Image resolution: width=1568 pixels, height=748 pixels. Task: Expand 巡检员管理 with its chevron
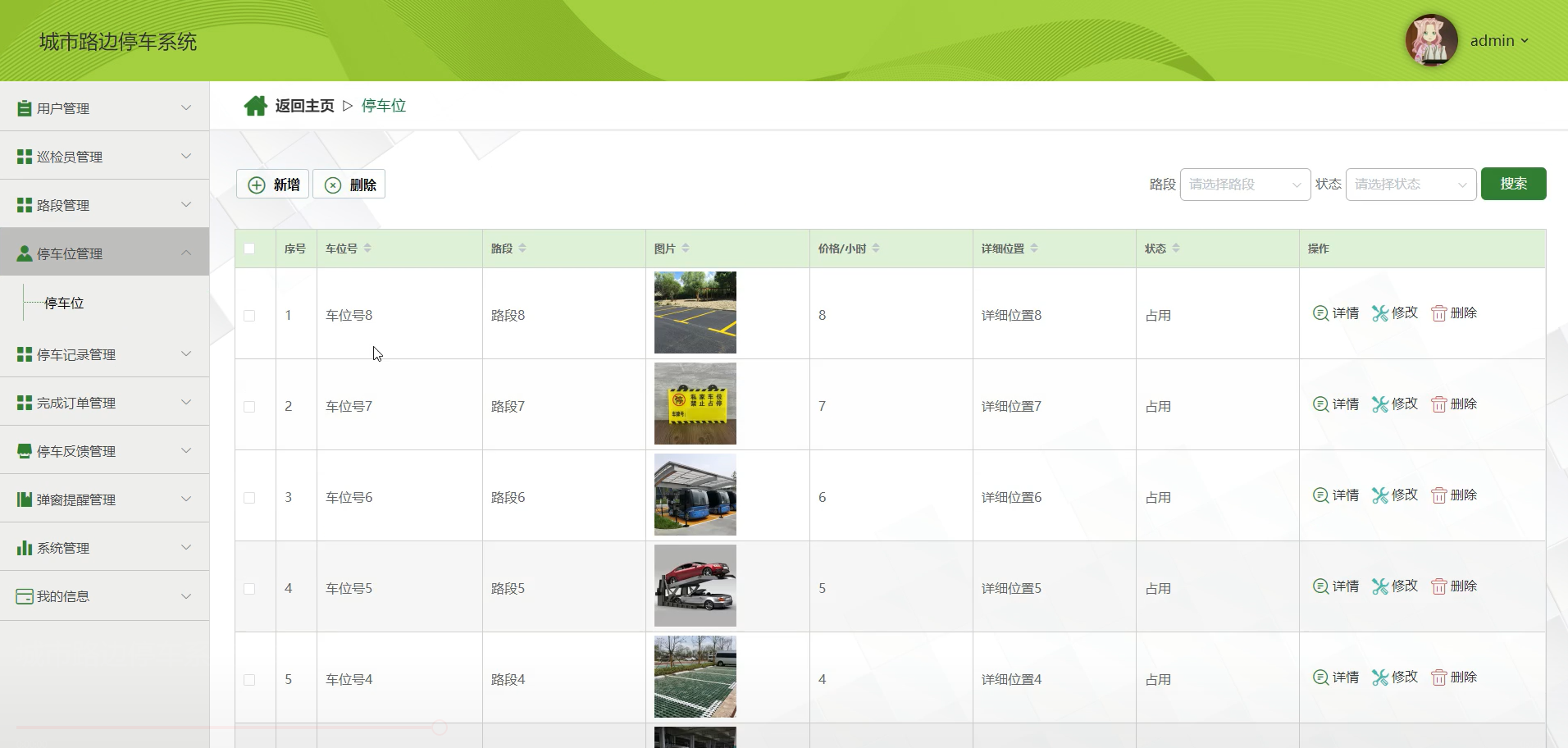tap(186, 156)
